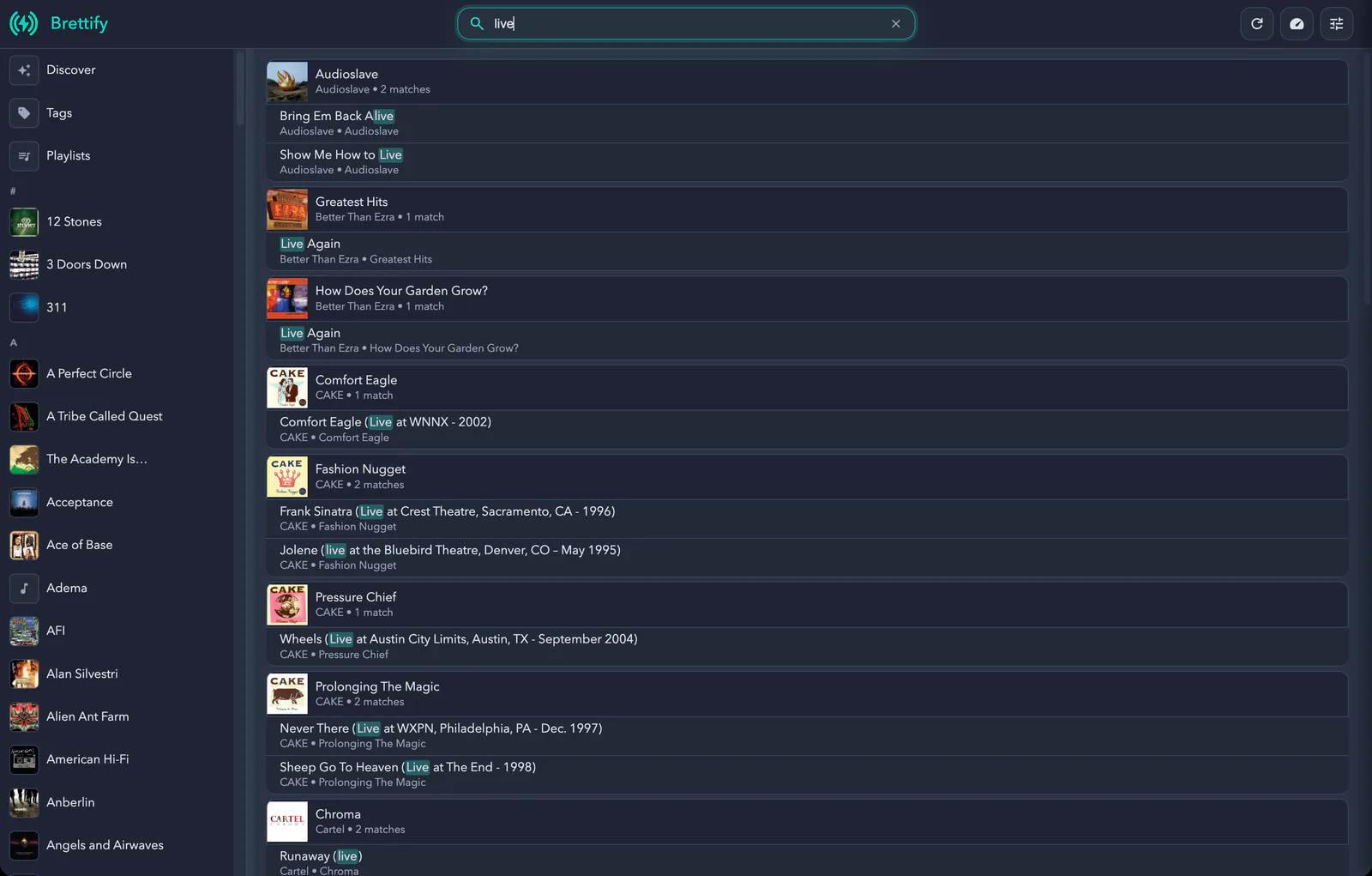Screen dimensions: 1372x876
Task: Open Fashion Nugget album header
Action: (807, 478)
